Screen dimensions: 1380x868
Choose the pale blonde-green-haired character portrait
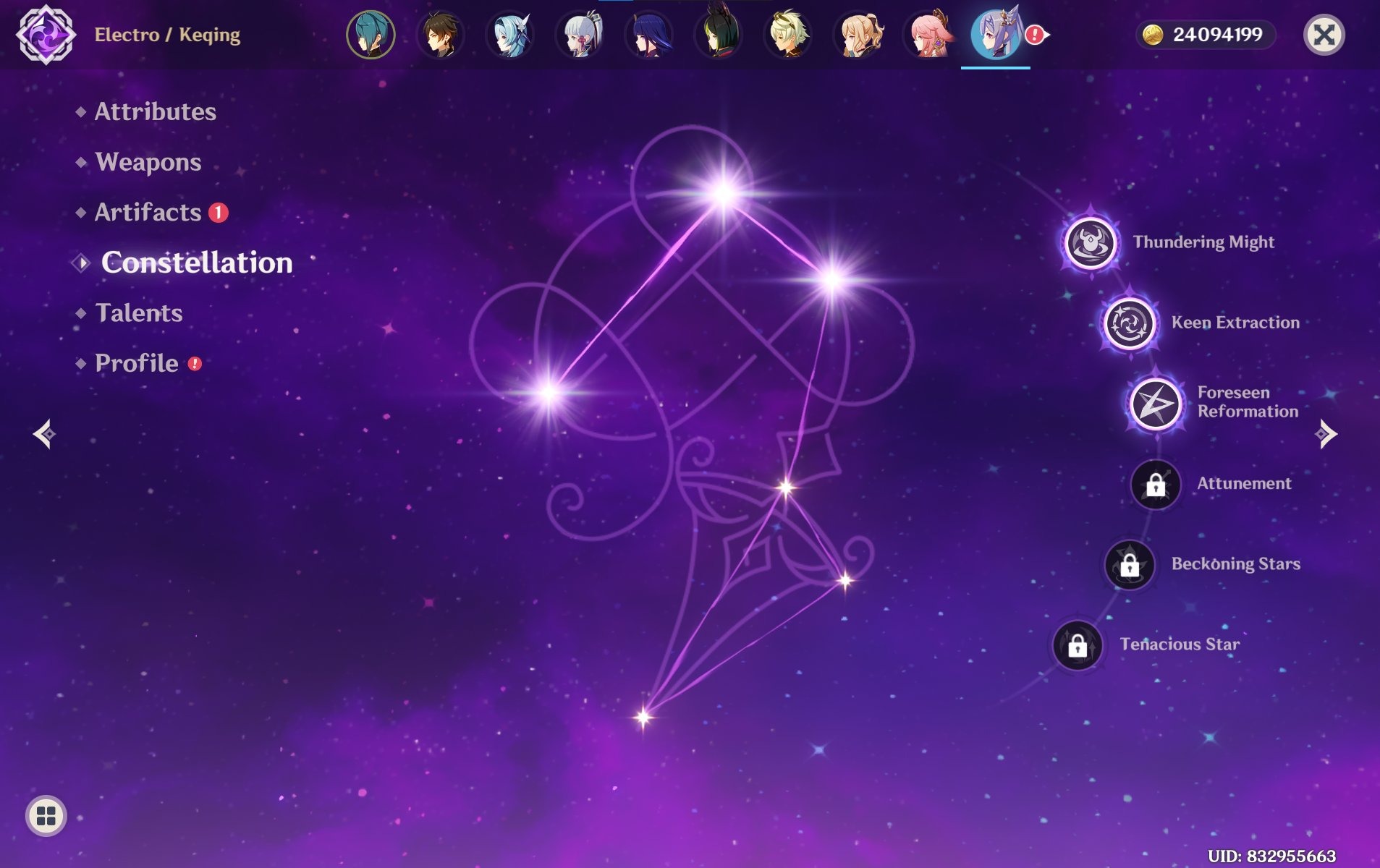click(788, 34)
